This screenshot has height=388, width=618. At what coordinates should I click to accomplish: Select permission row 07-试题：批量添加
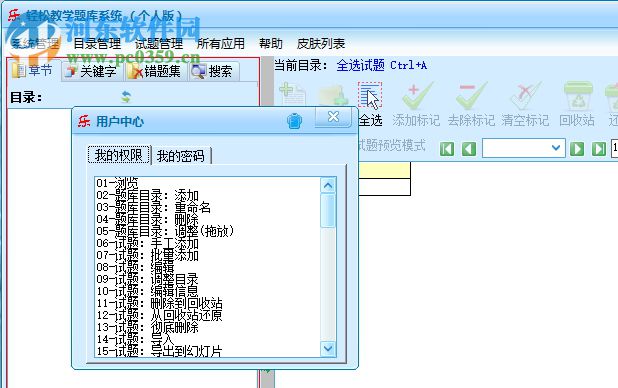pyautogui.click(x=208, y=255)
